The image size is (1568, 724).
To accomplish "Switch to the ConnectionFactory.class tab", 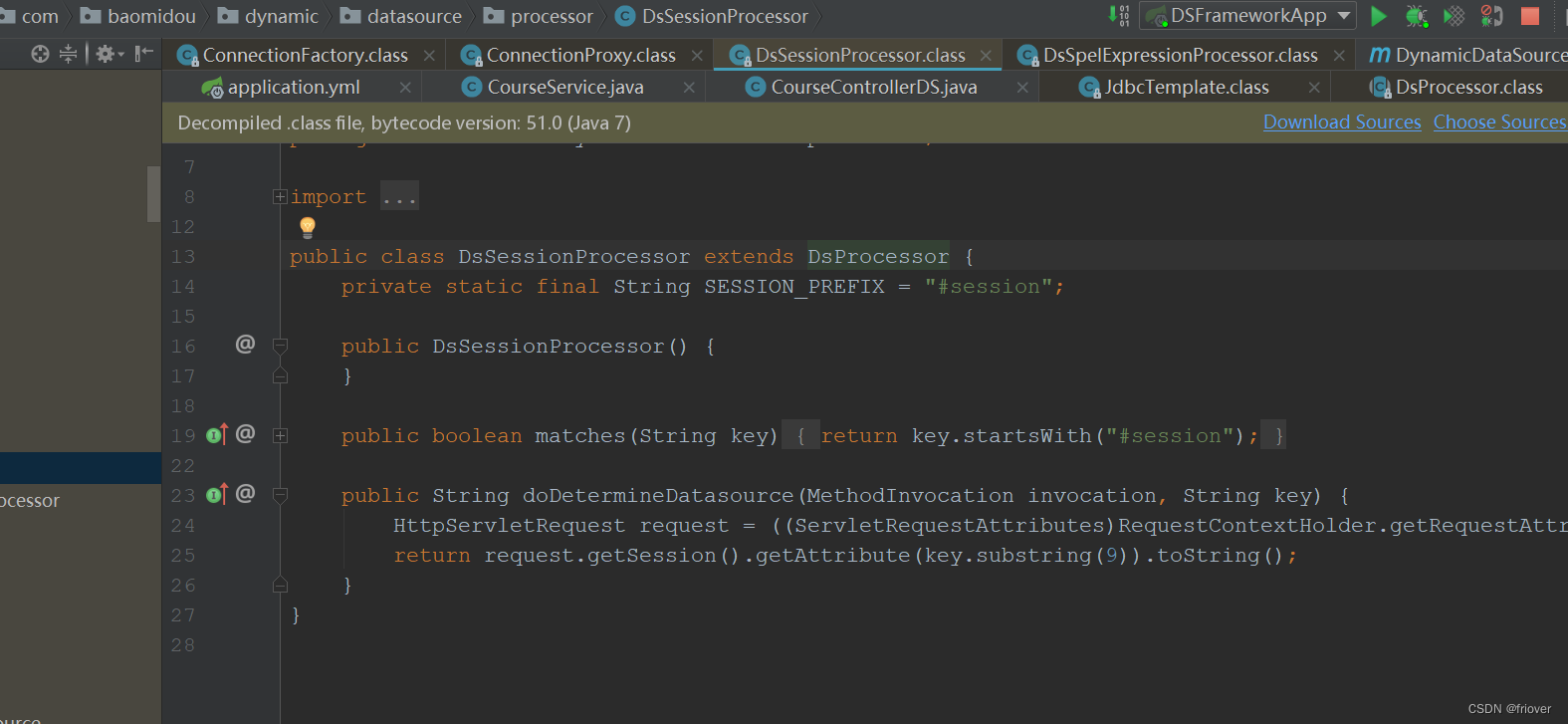I will click(x=305, y=56).
